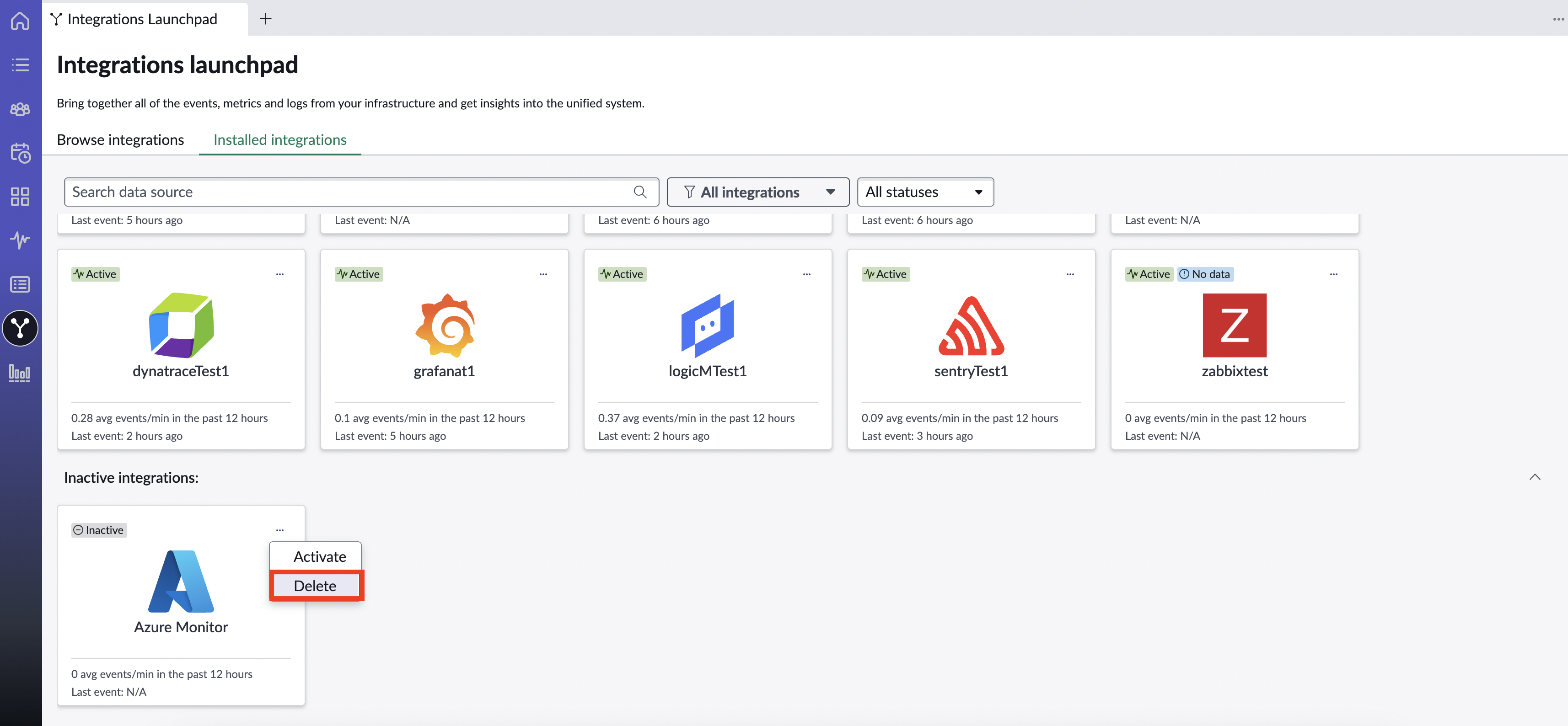Open the dynatraceTest1 integration name

coord(181,371)
